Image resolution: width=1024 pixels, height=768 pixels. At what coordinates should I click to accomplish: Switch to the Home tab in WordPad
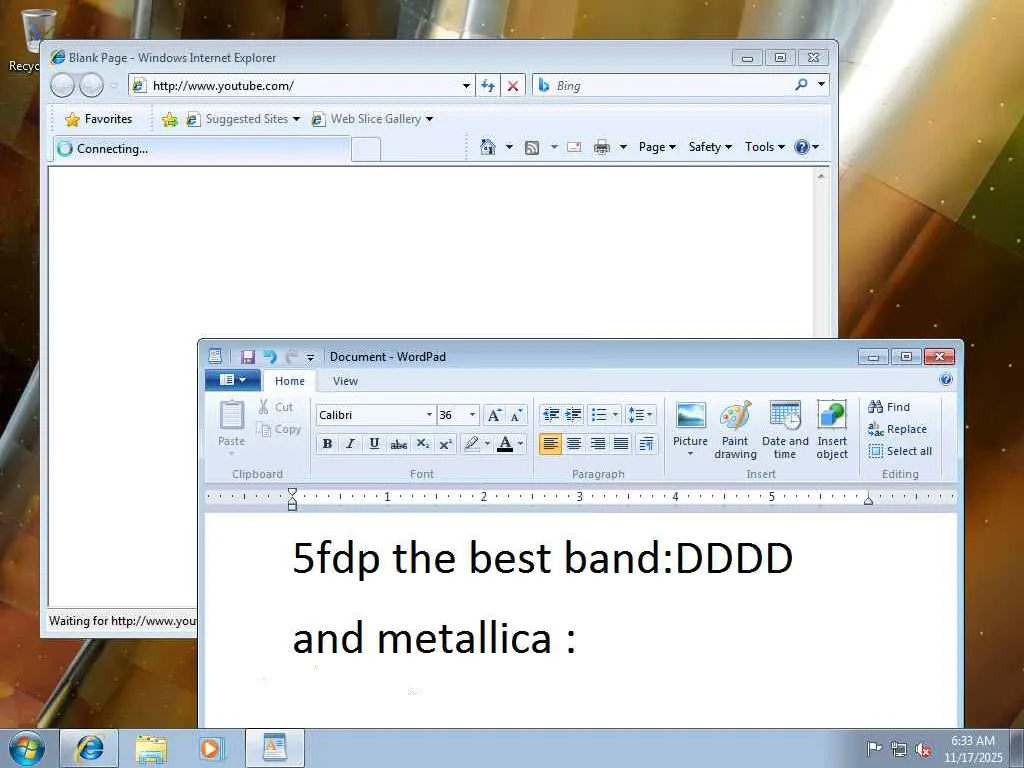(x=289, y=381)
